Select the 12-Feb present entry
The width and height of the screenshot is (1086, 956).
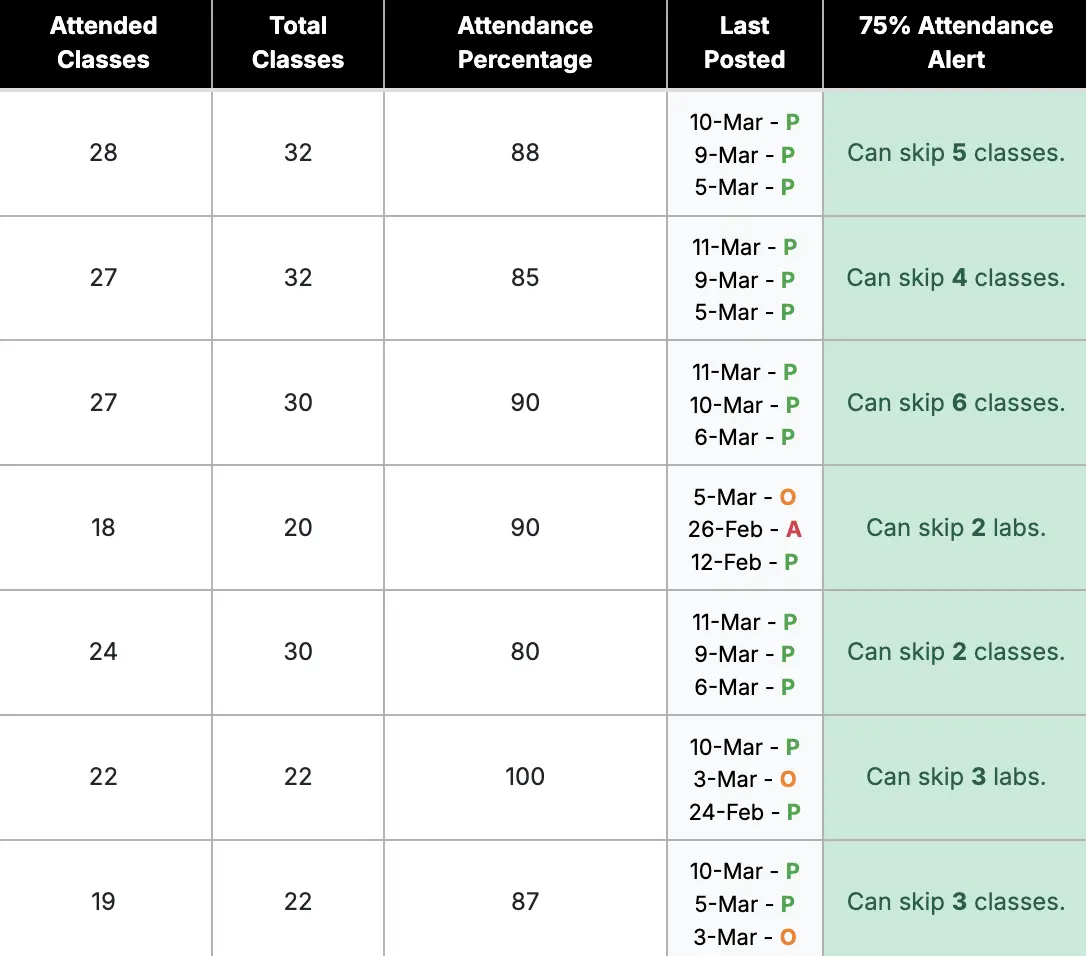745,562
